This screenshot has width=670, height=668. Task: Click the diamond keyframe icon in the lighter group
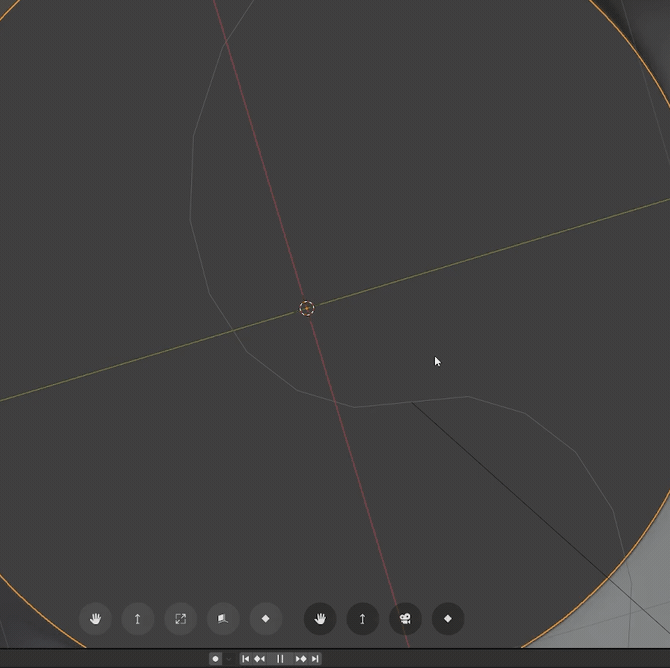click(x=265, y=619)
